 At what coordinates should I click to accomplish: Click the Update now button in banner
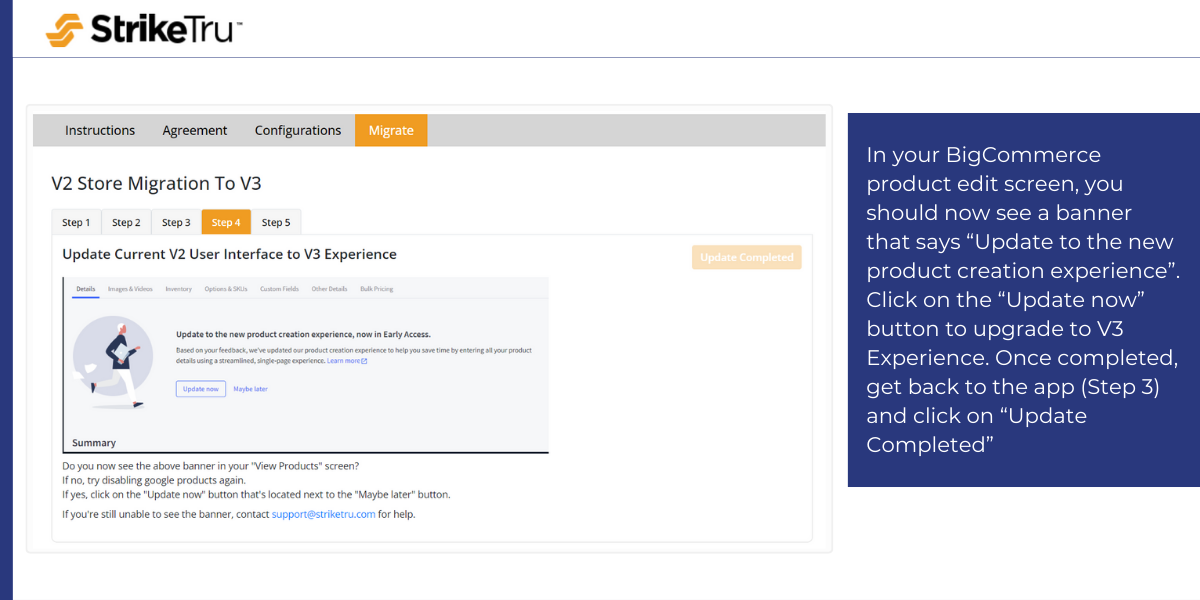click(x=200, y=389)
